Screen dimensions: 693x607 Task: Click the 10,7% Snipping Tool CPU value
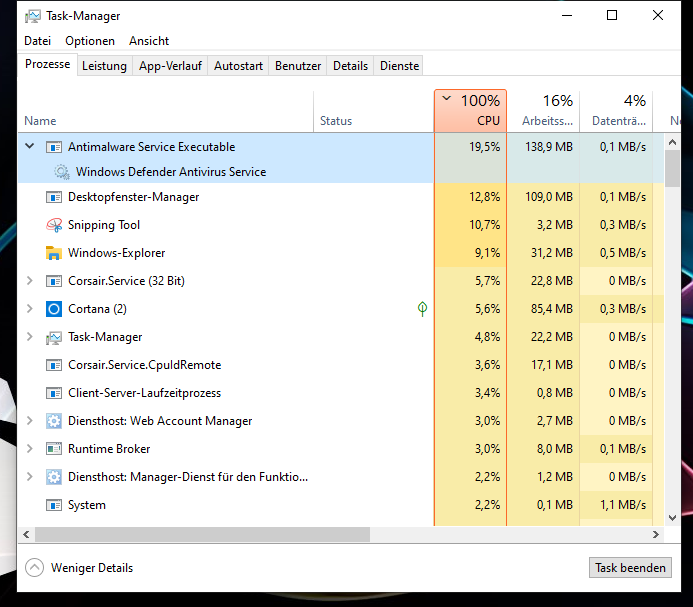[484, 225]
